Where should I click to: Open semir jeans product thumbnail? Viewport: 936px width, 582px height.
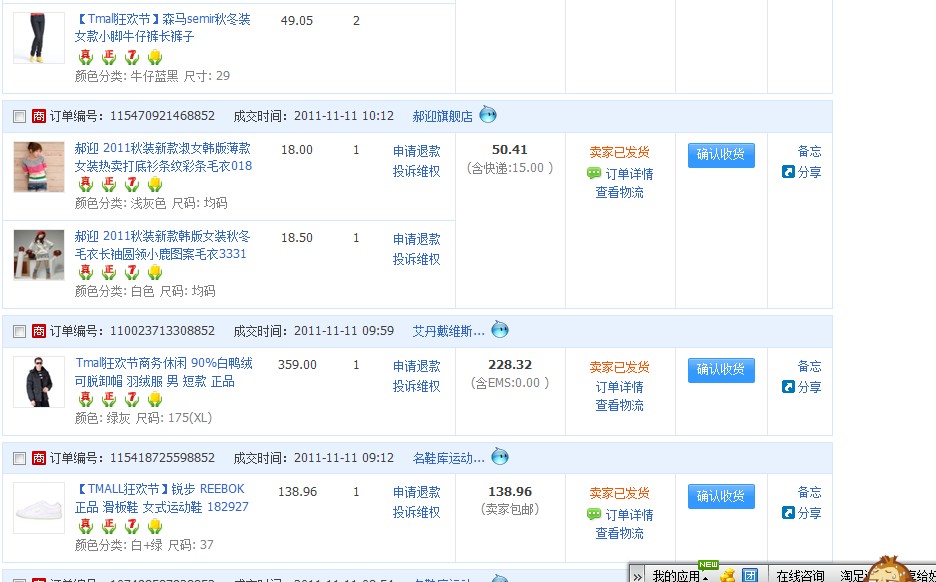(x=39, y=38)
